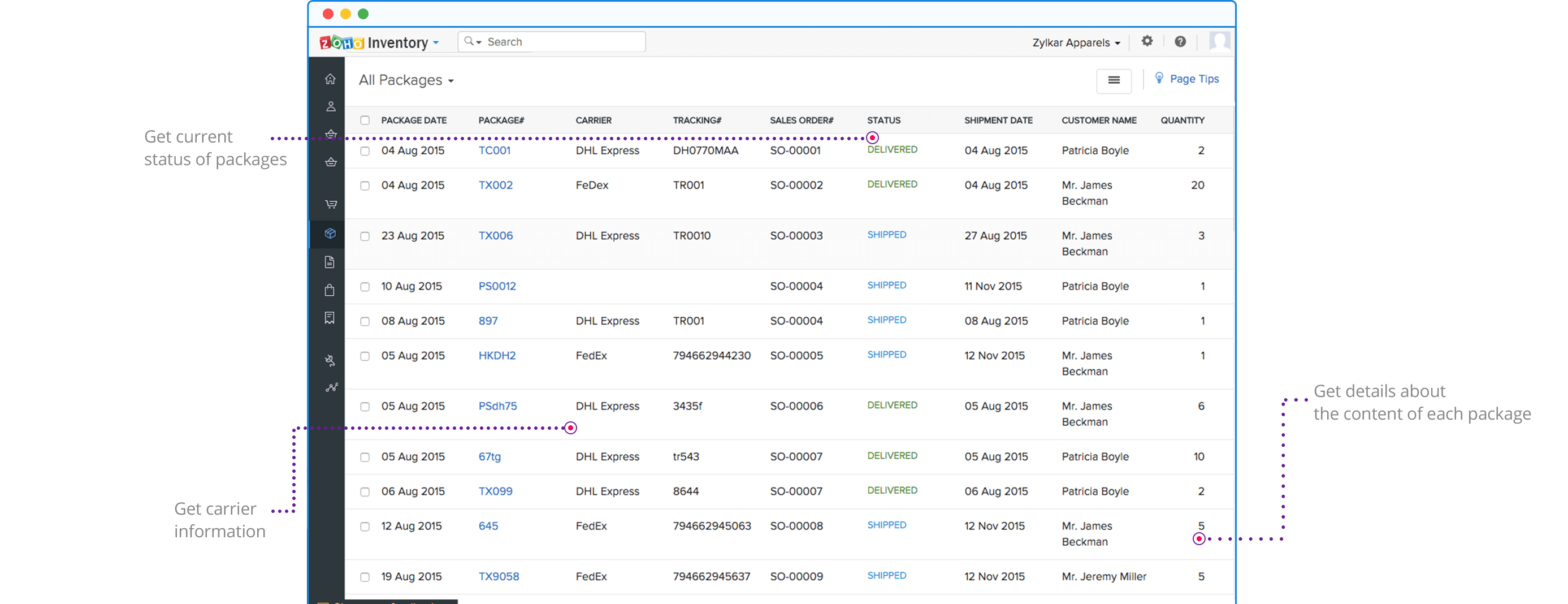Image resolution: width=1568 pixels, height=604 pixels.
Task: Open the settings gear icon
Action: click(1147, 41)
